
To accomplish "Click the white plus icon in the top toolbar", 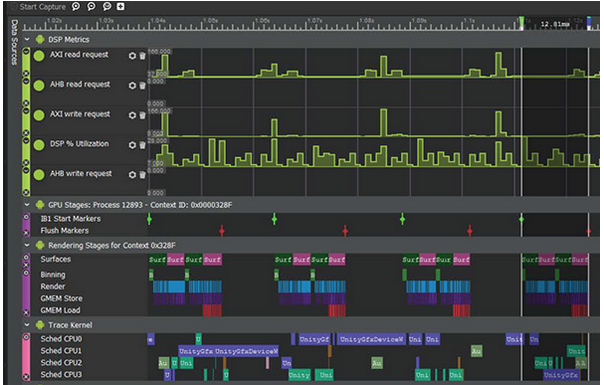I will pyautogui.click(x=121, y=7).
